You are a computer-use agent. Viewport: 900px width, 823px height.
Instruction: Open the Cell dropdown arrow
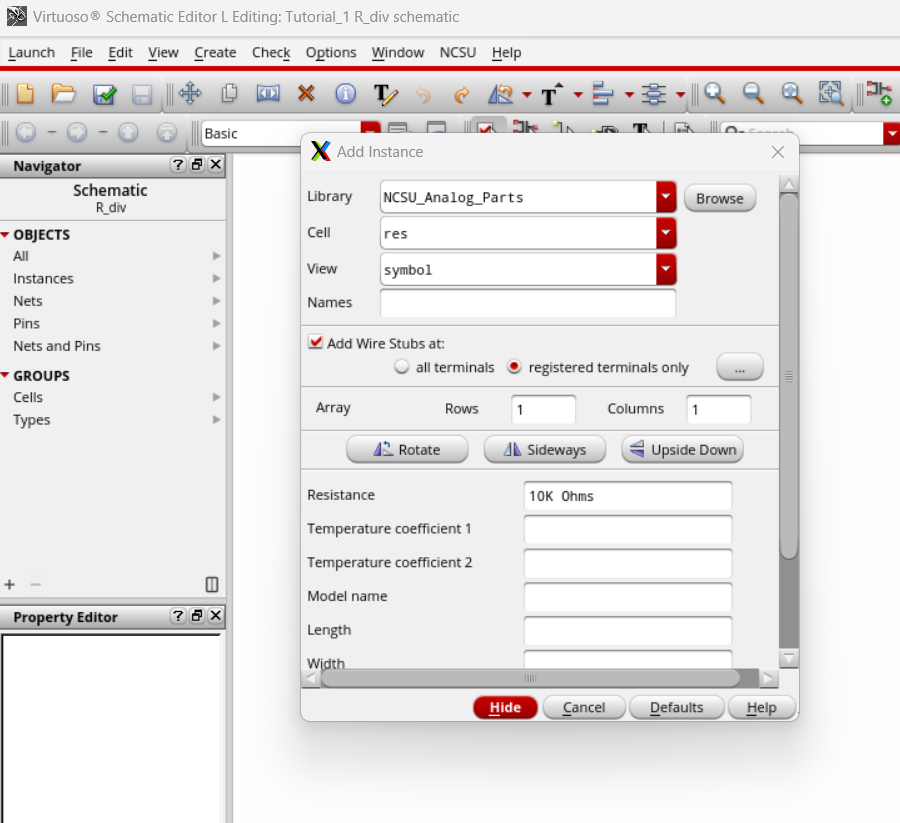pyautogui.click(x=666, y=233)
